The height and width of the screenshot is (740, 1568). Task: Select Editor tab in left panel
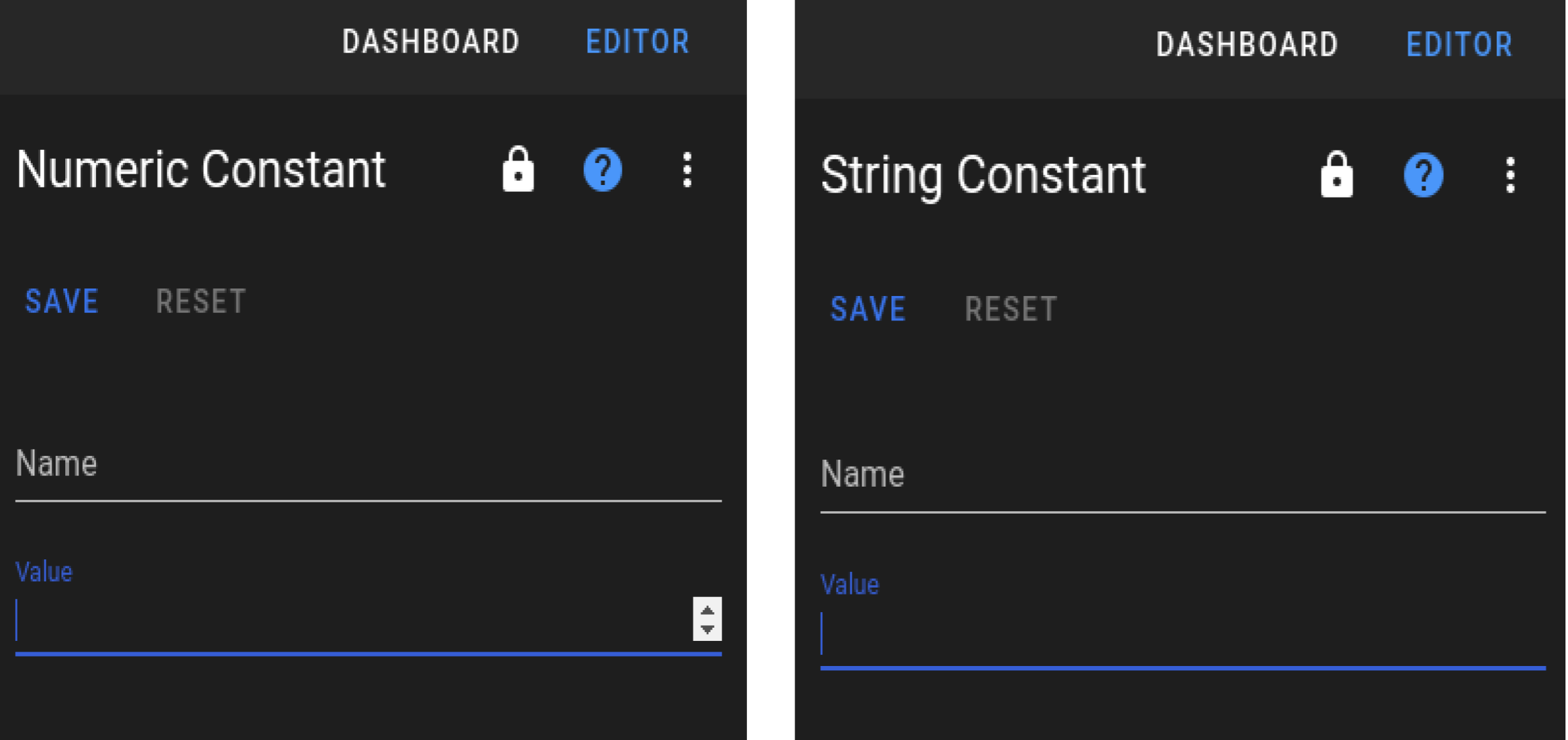(638, 42)
